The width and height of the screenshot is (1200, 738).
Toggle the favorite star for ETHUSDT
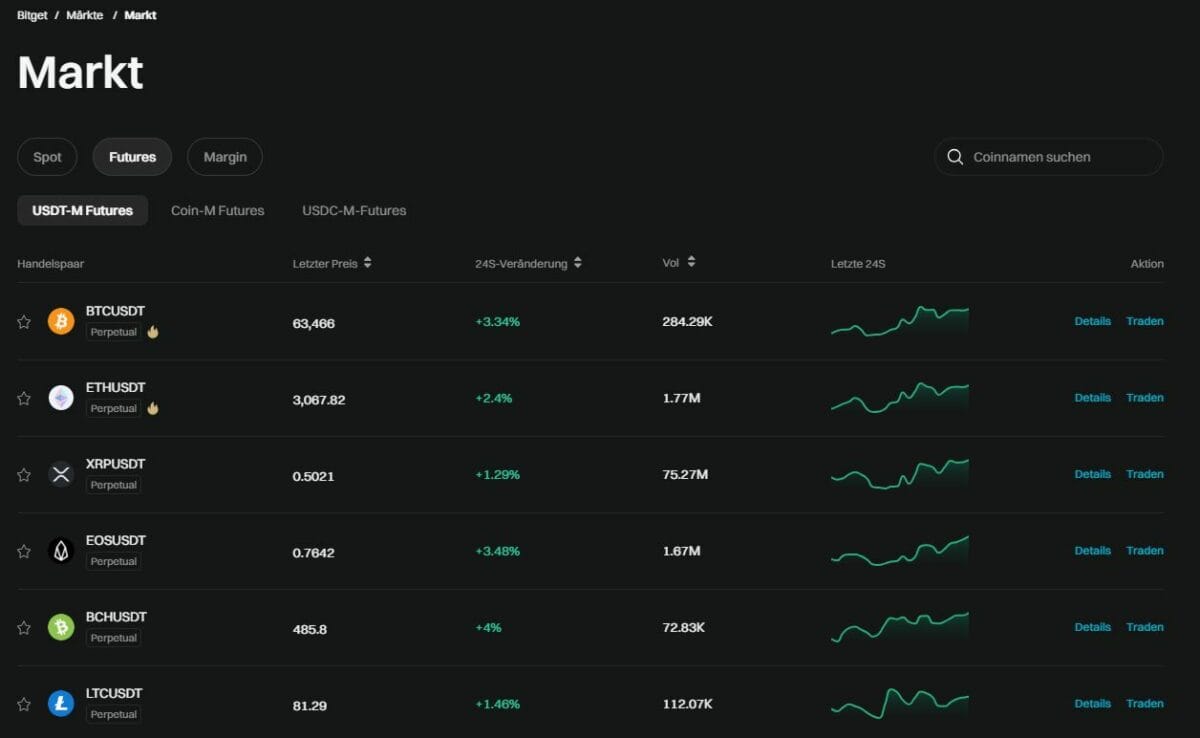click(24, 397)
